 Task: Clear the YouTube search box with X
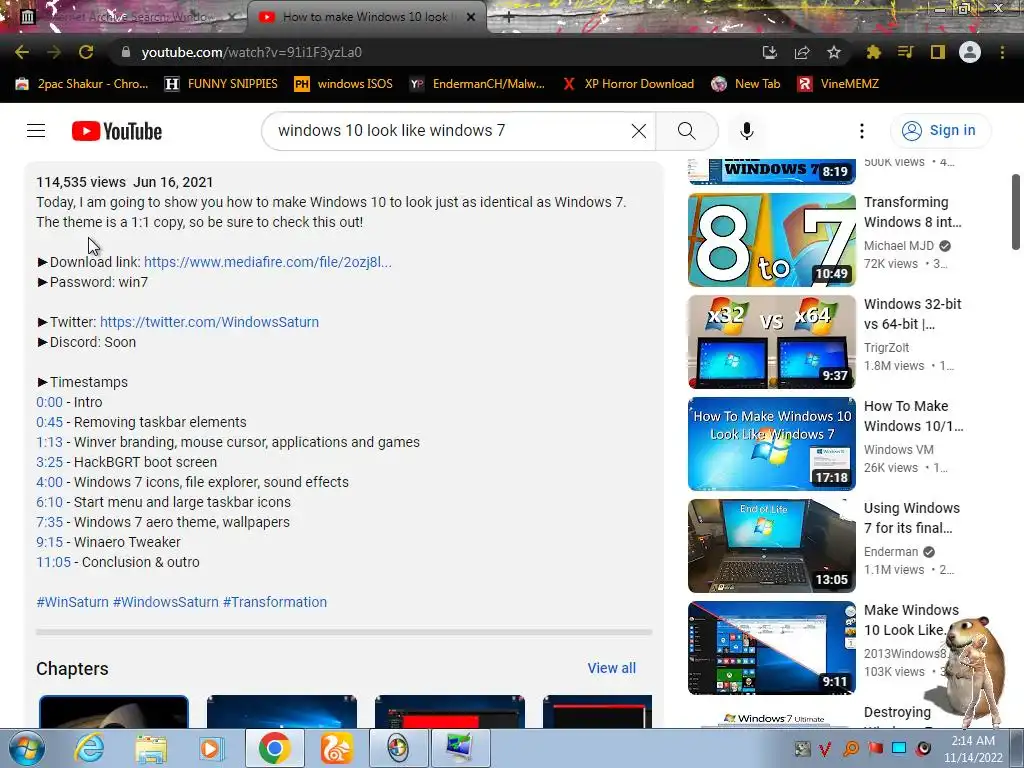(639, 131)
